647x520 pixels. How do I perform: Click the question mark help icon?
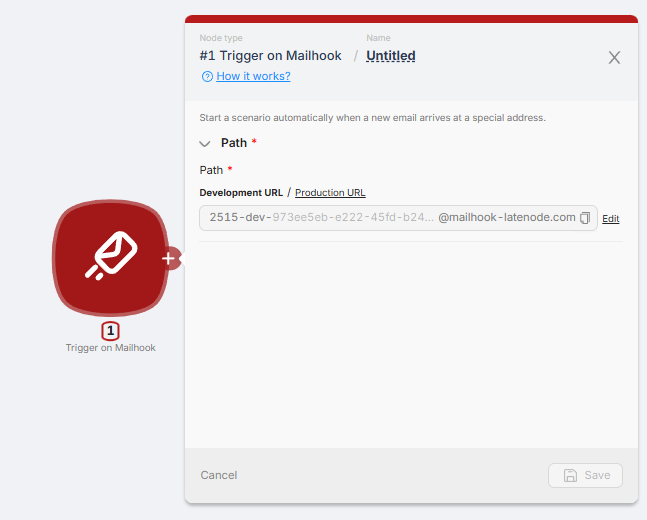pyautogui.click(x=207, y=76)
